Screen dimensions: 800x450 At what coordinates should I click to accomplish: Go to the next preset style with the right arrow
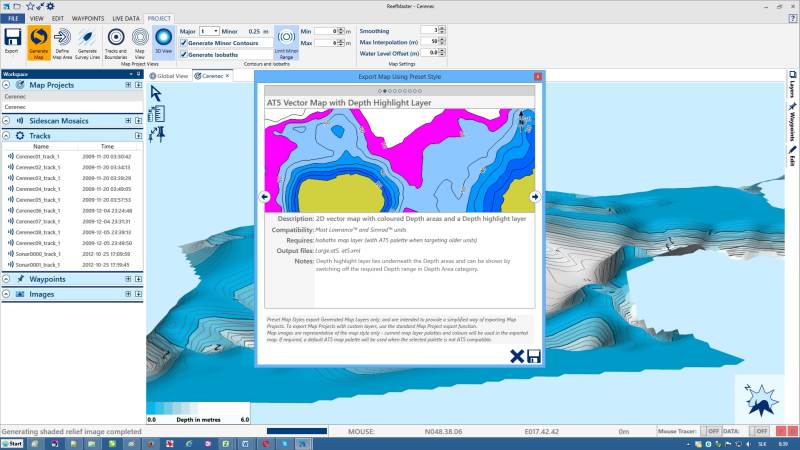pyautogui.click(x=535, y=197)
